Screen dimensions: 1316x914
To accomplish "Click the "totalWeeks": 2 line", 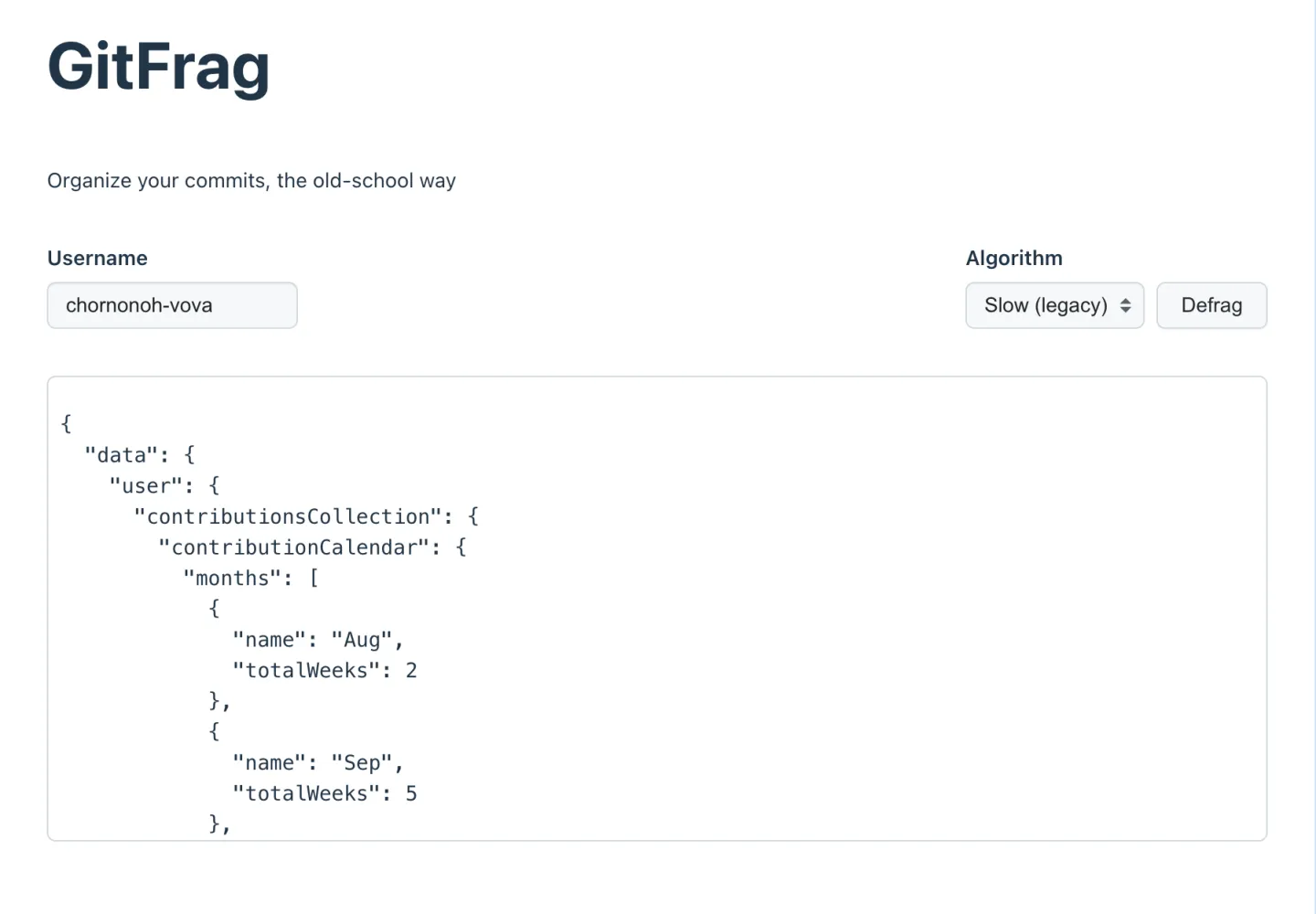I will (x=324, y=671).
